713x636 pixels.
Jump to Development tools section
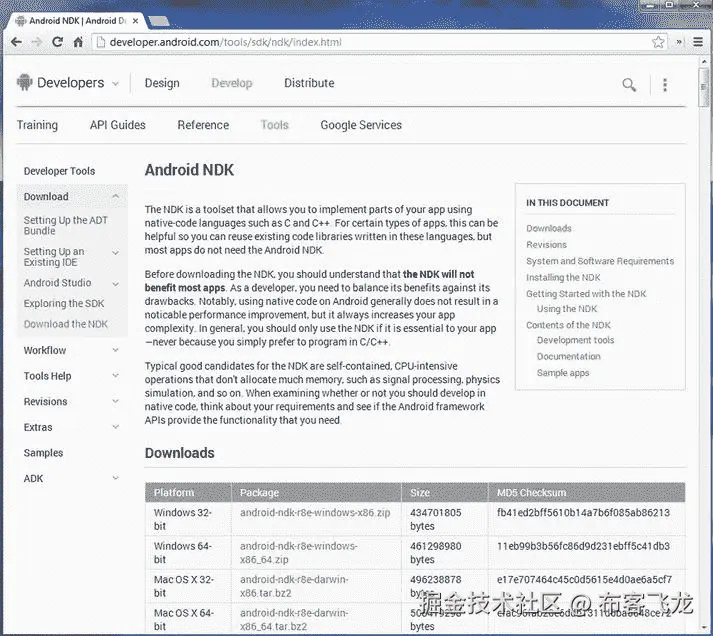575,340
